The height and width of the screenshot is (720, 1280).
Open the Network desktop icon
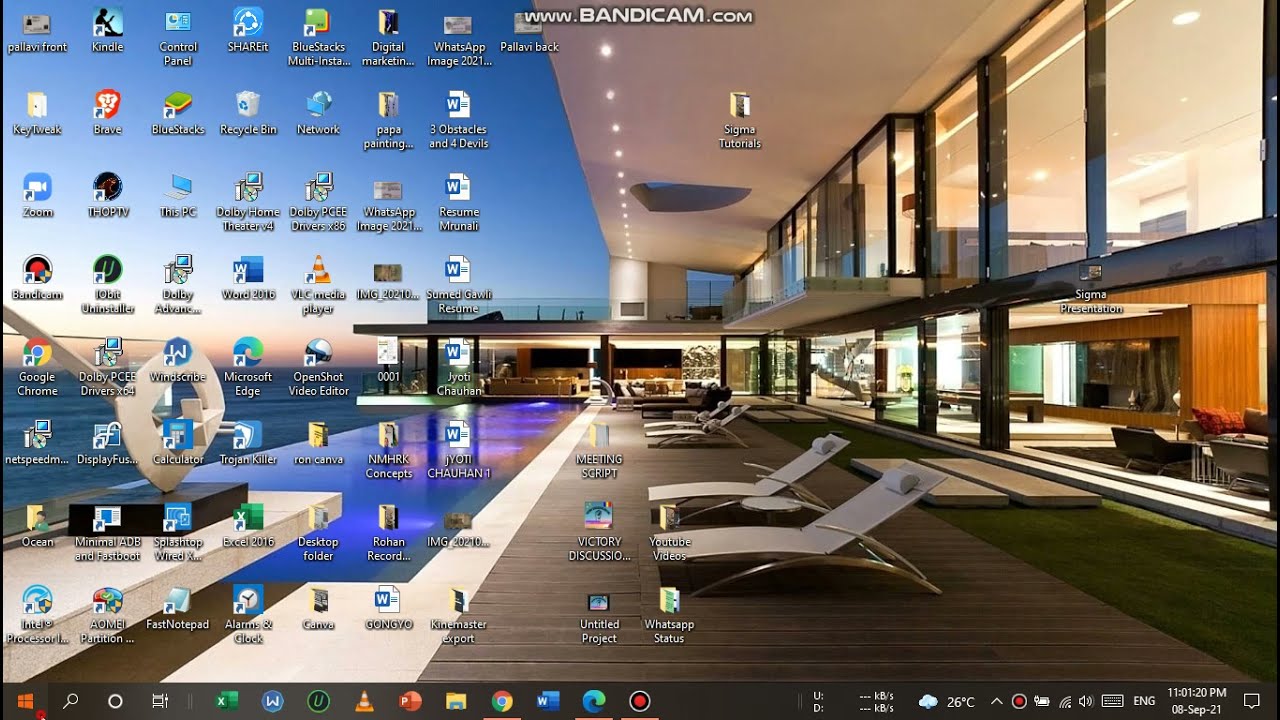tap(318, 112)
